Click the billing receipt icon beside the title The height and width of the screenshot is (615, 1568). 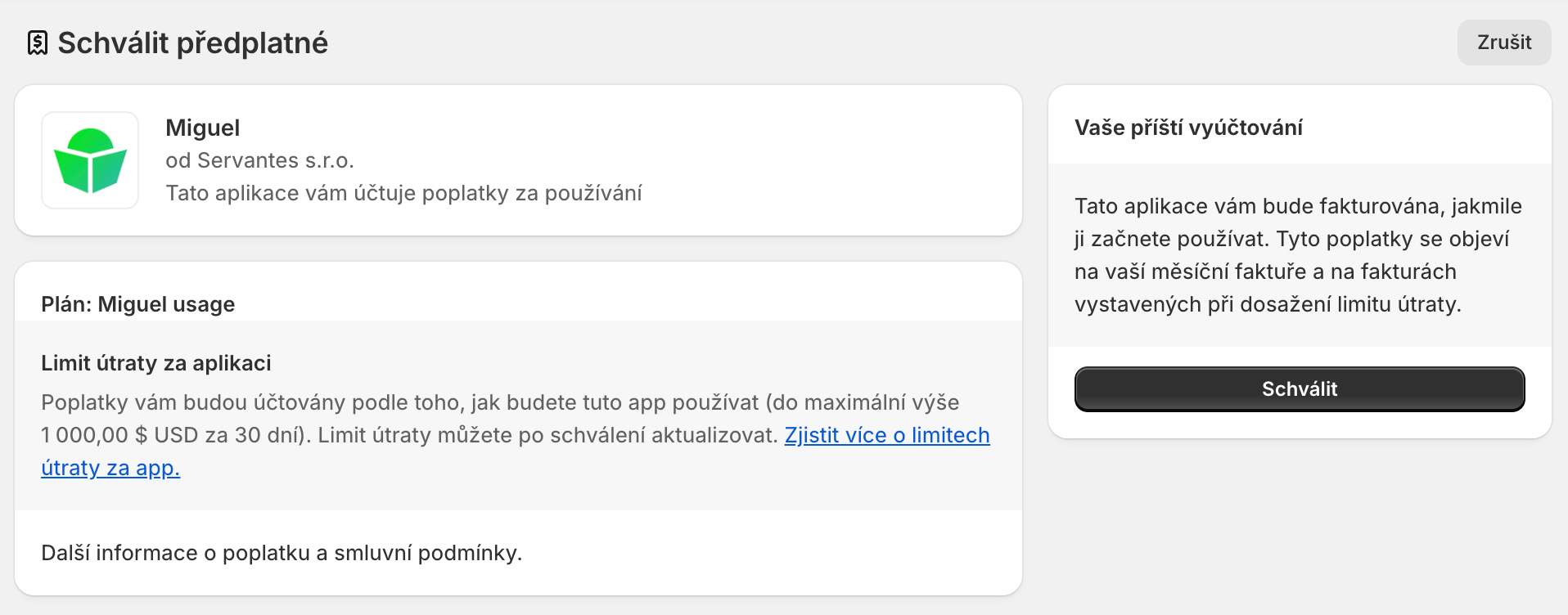pos(37,43)
